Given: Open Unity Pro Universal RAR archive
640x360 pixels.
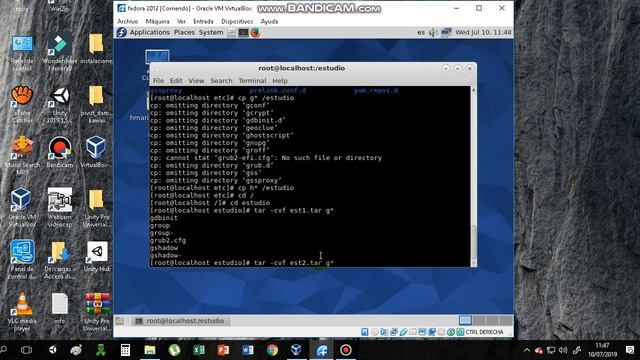Looking at the screenshot, I should pos(97,312).
